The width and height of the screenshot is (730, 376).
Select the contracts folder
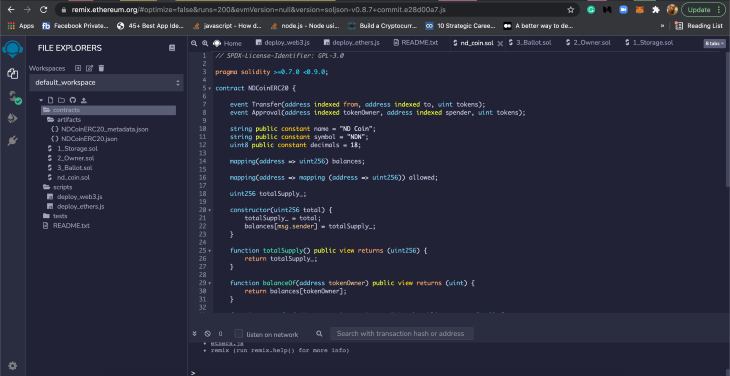click(x=108, y=110)
